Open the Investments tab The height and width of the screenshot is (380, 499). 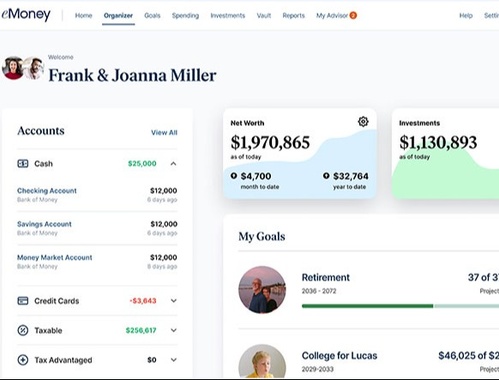[228, 15]
